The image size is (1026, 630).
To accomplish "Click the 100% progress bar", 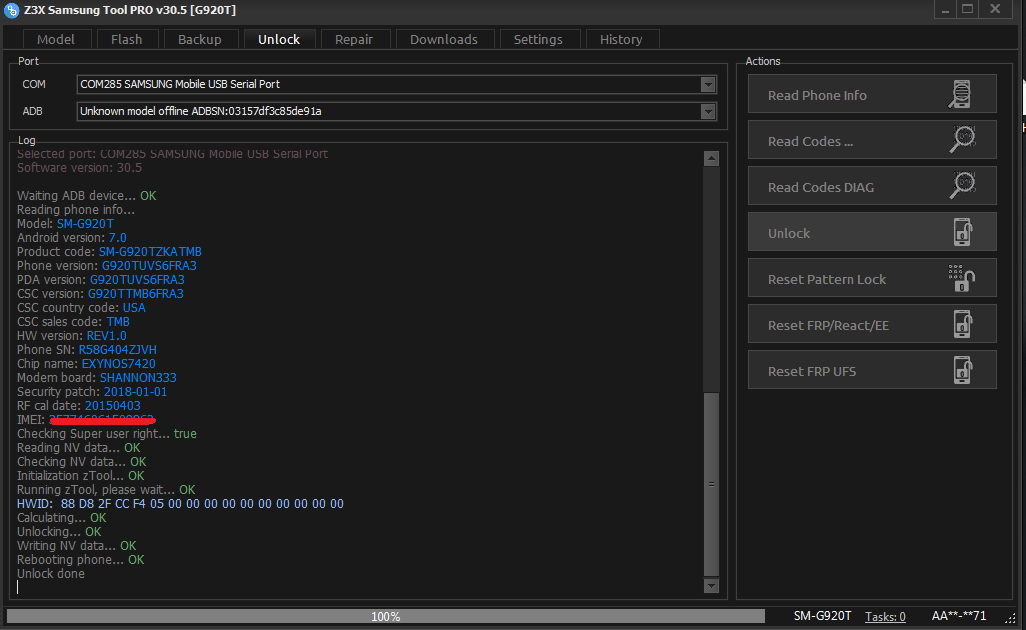I will click(385, 616).
